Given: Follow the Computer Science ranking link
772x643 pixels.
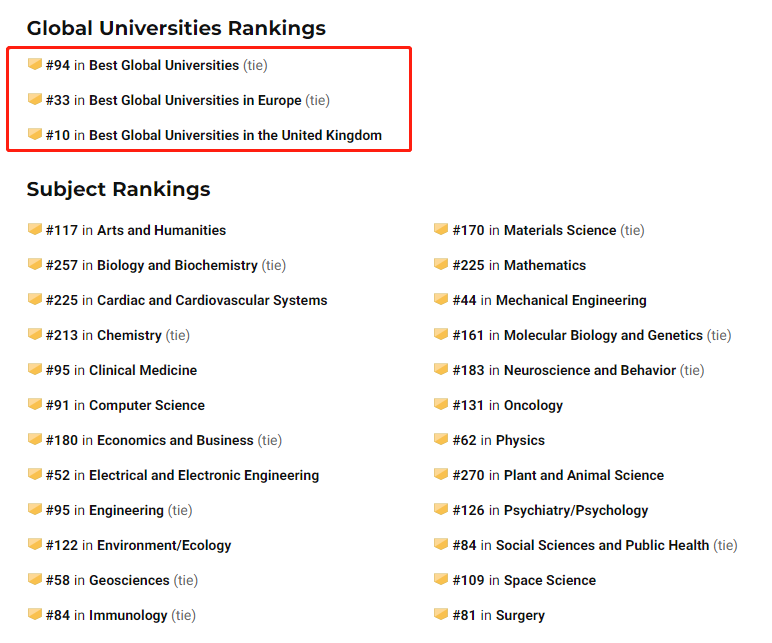Looking at the screenshot, I should [147, 405].
